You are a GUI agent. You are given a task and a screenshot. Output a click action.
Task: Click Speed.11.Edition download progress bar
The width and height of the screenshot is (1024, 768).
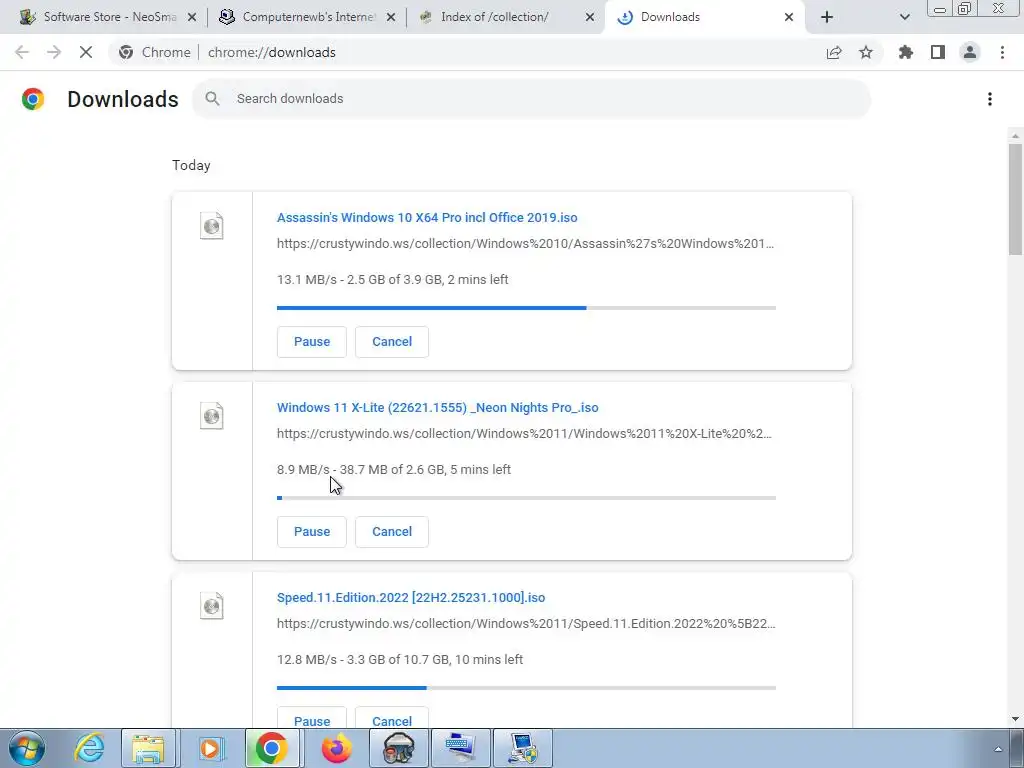(x=526, y=688)
